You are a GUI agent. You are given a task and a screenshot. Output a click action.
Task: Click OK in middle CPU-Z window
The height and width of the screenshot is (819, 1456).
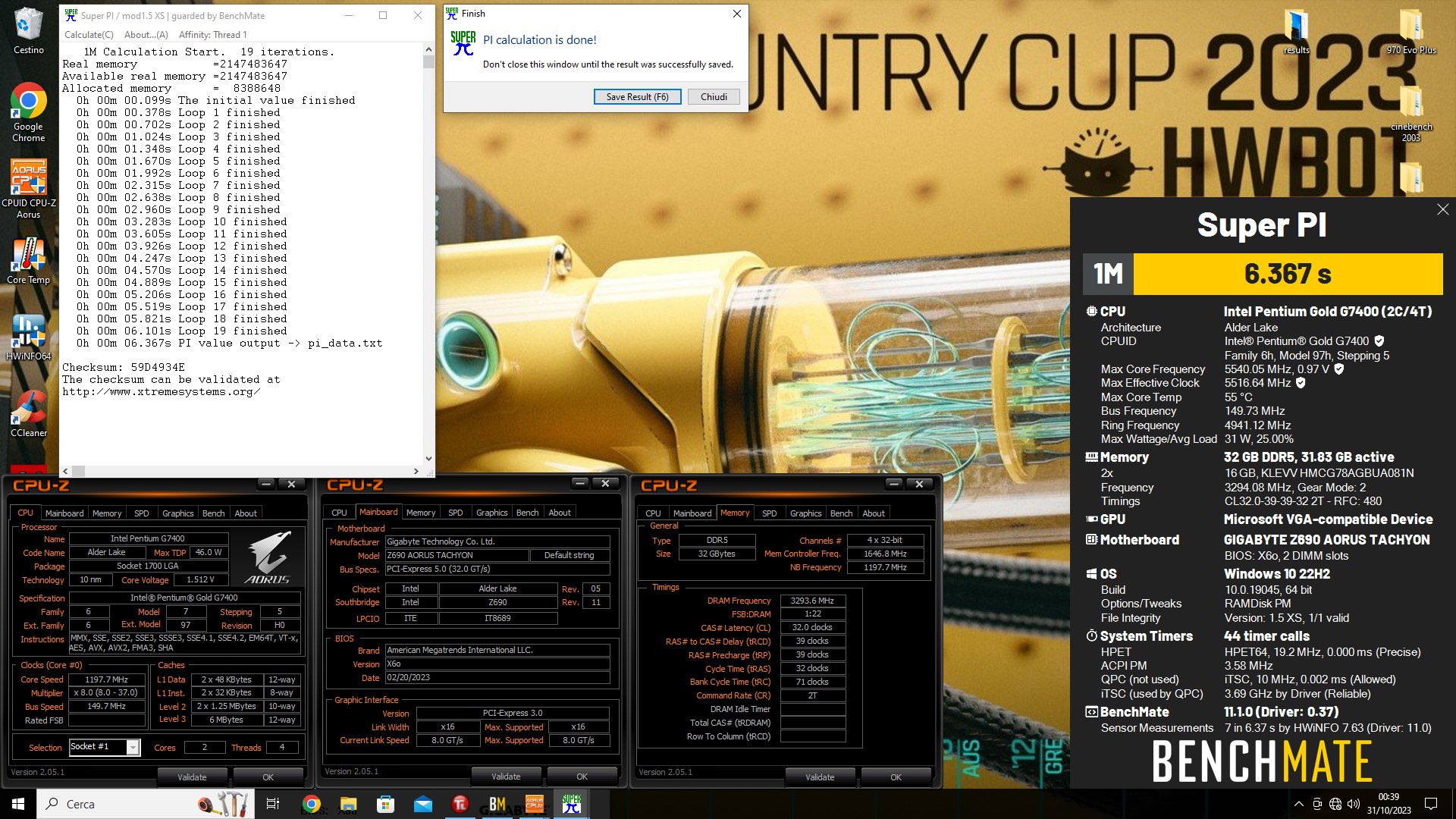coord(582,777)
